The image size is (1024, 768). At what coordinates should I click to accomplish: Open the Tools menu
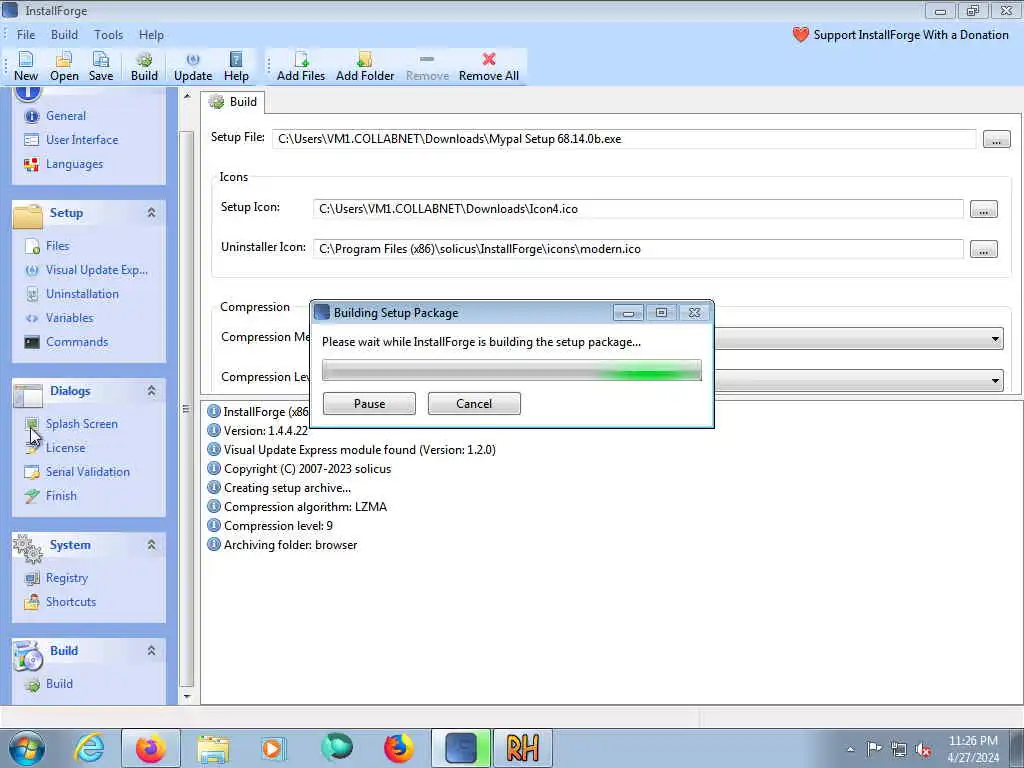(108, 35)
